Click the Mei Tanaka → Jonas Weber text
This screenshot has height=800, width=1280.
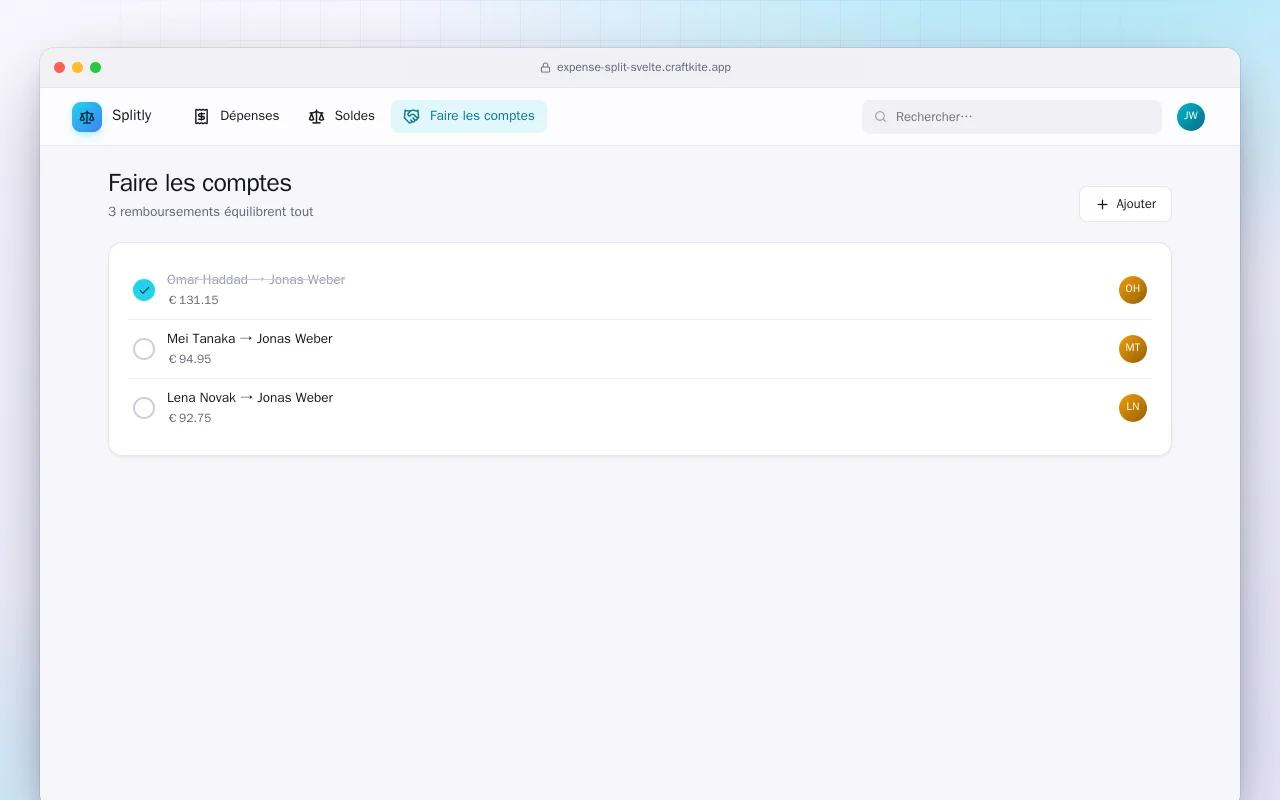tap(250, 339)
